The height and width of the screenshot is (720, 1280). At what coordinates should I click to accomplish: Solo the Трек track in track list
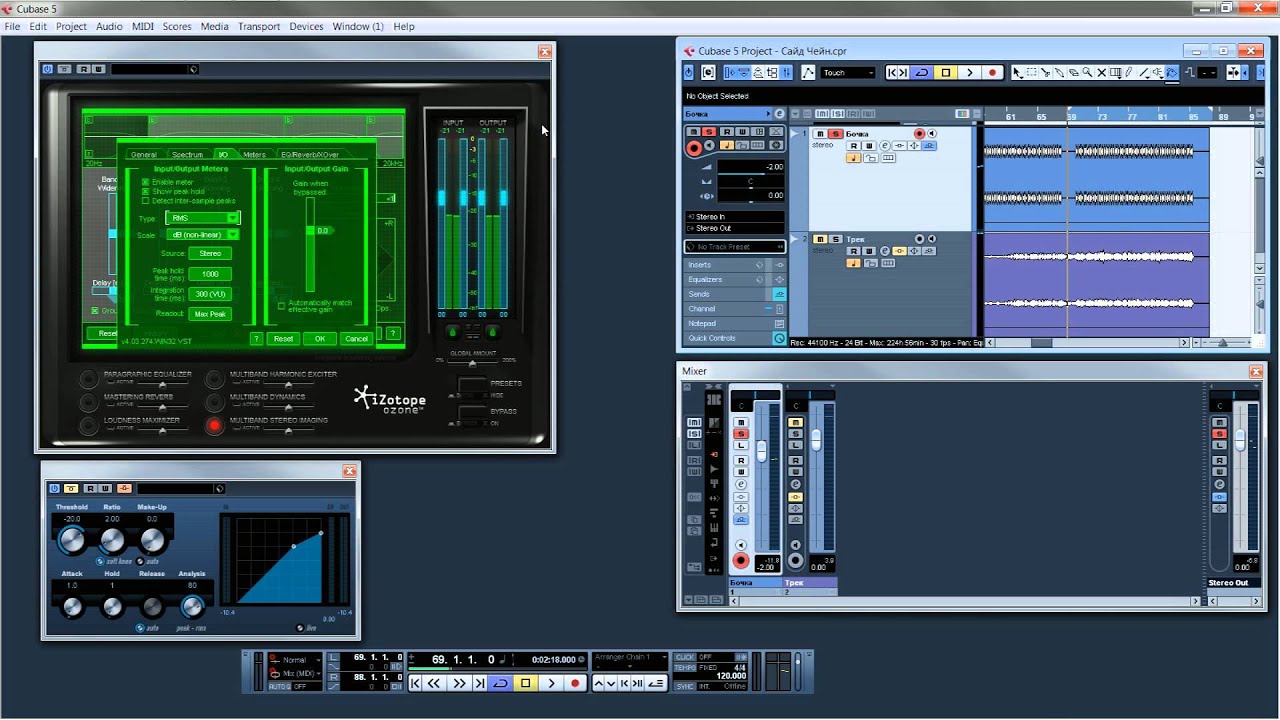(x=834, y=239)
